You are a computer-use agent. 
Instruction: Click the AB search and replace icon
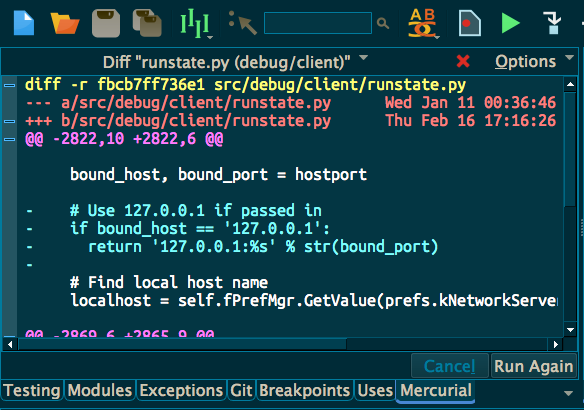point(423,23)
